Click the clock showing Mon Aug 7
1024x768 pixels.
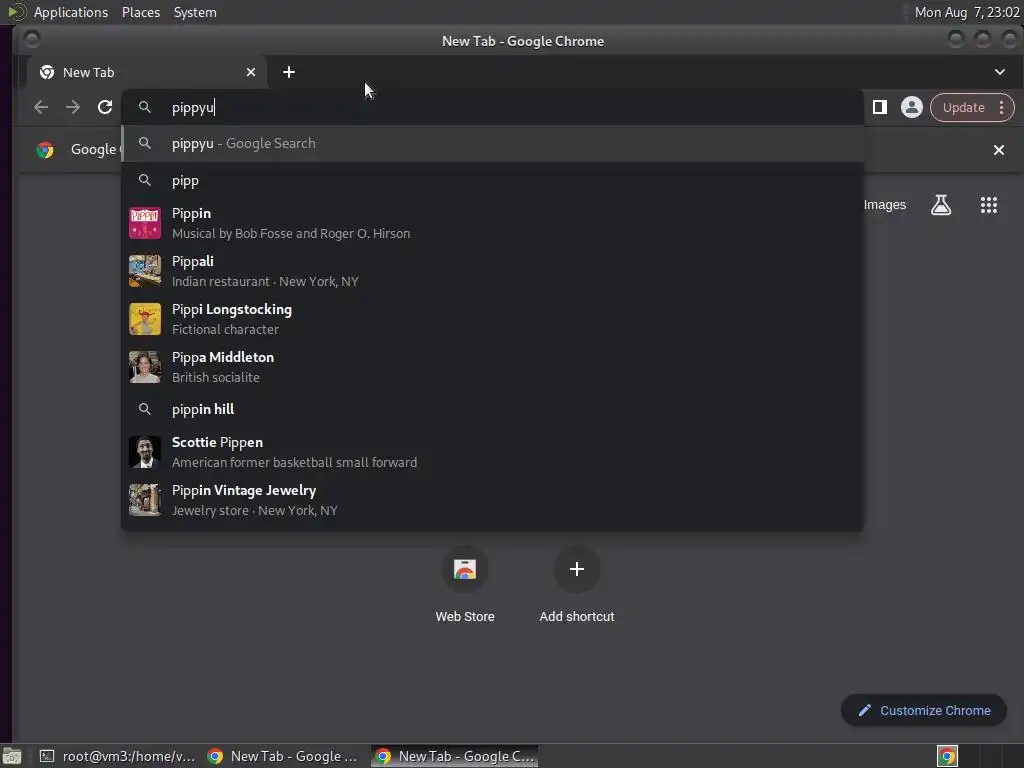pos(967,12)
